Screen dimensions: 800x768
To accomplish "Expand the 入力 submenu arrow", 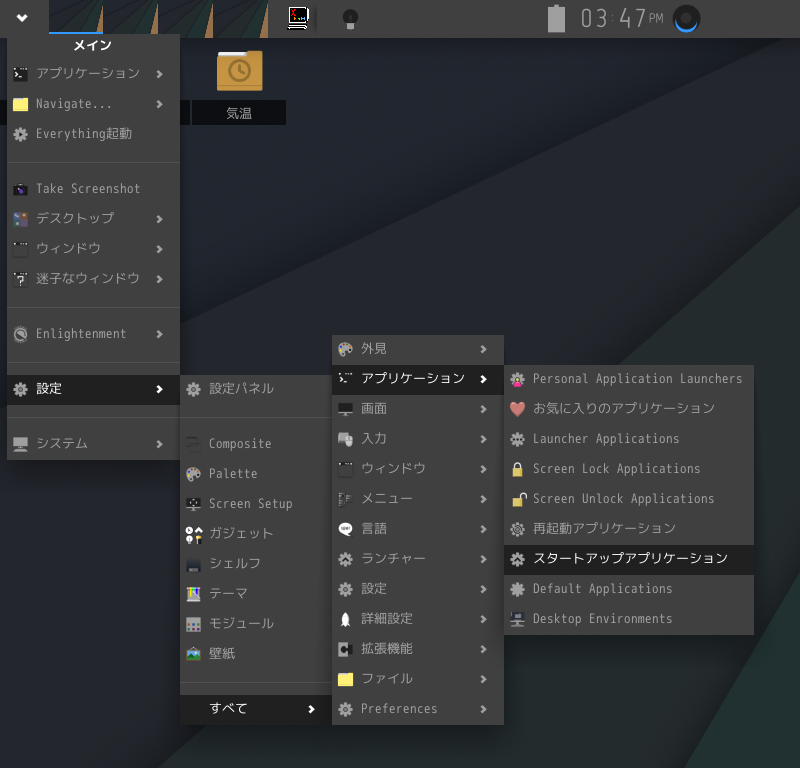I will pyautogui.click(x=484, y=439).
